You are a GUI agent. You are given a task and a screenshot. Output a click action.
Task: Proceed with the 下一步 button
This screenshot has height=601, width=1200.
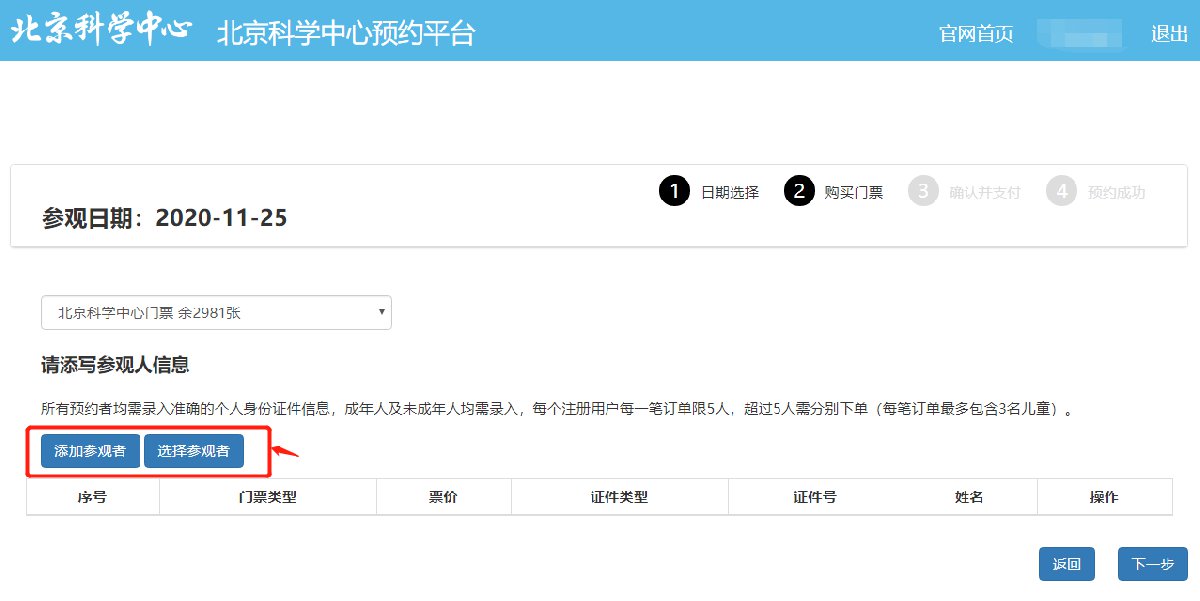1152,564
